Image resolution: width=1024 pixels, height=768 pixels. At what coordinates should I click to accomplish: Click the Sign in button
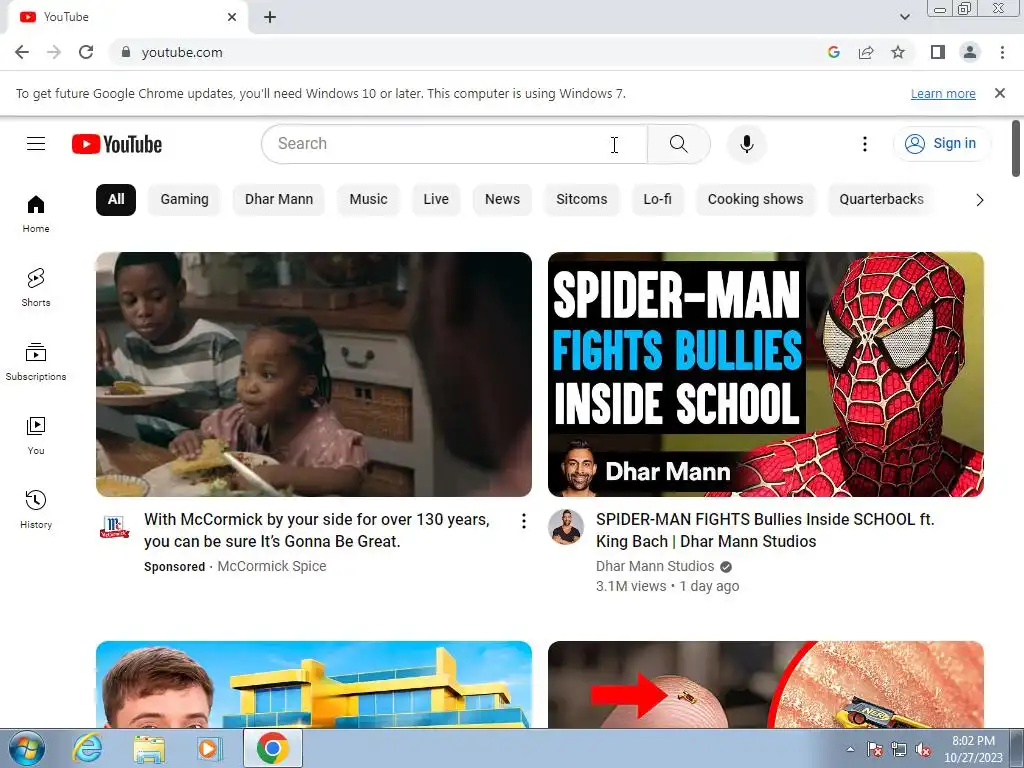point(940,144)
